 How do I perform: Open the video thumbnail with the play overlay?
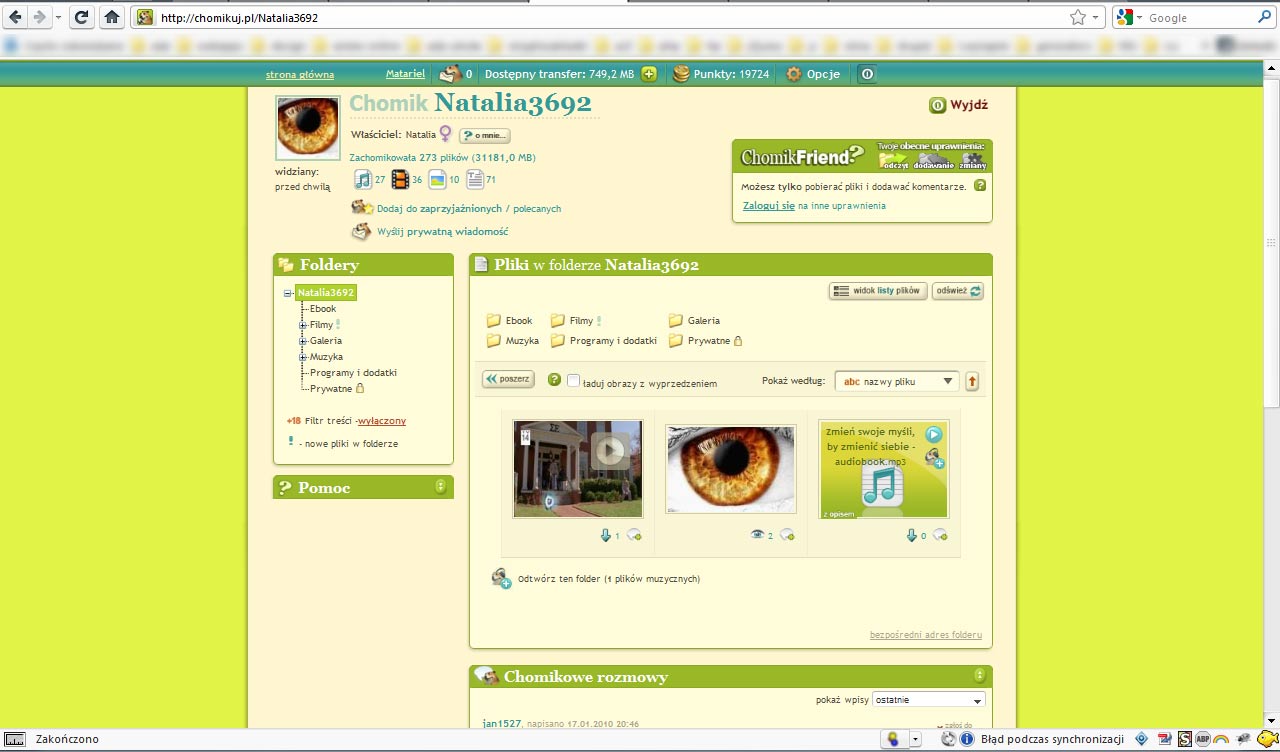pos(578,469)
